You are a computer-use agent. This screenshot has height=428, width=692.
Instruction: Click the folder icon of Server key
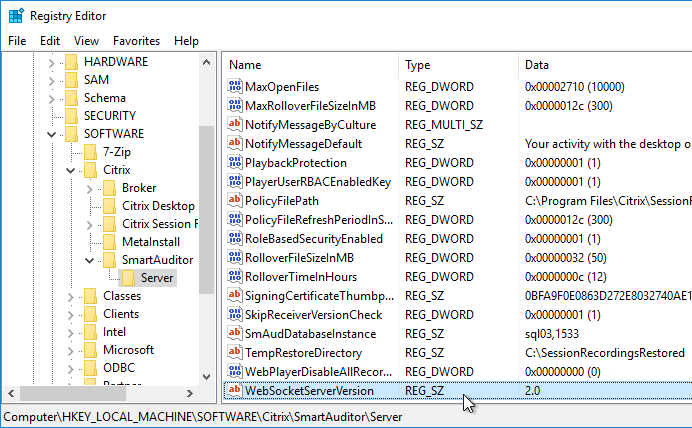128,278
